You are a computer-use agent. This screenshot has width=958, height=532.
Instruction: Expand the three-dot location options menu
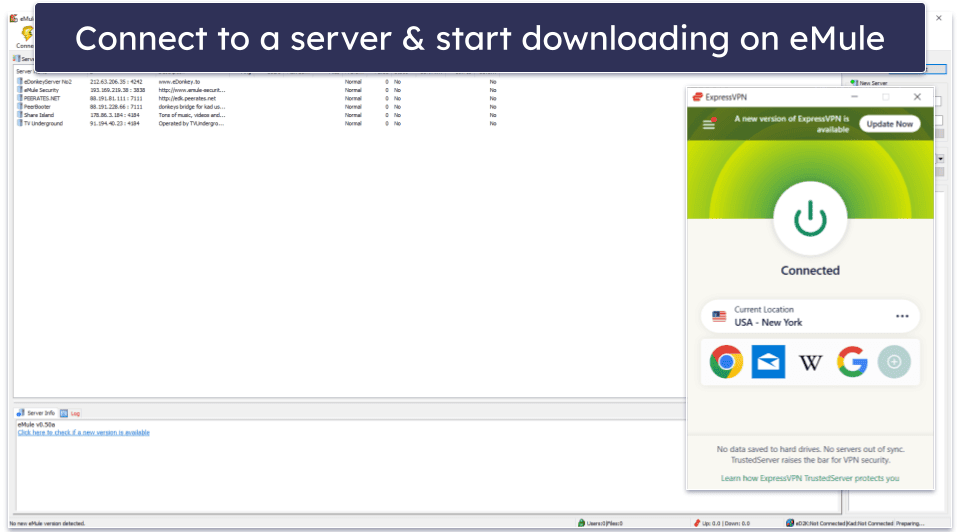[902, 316]
